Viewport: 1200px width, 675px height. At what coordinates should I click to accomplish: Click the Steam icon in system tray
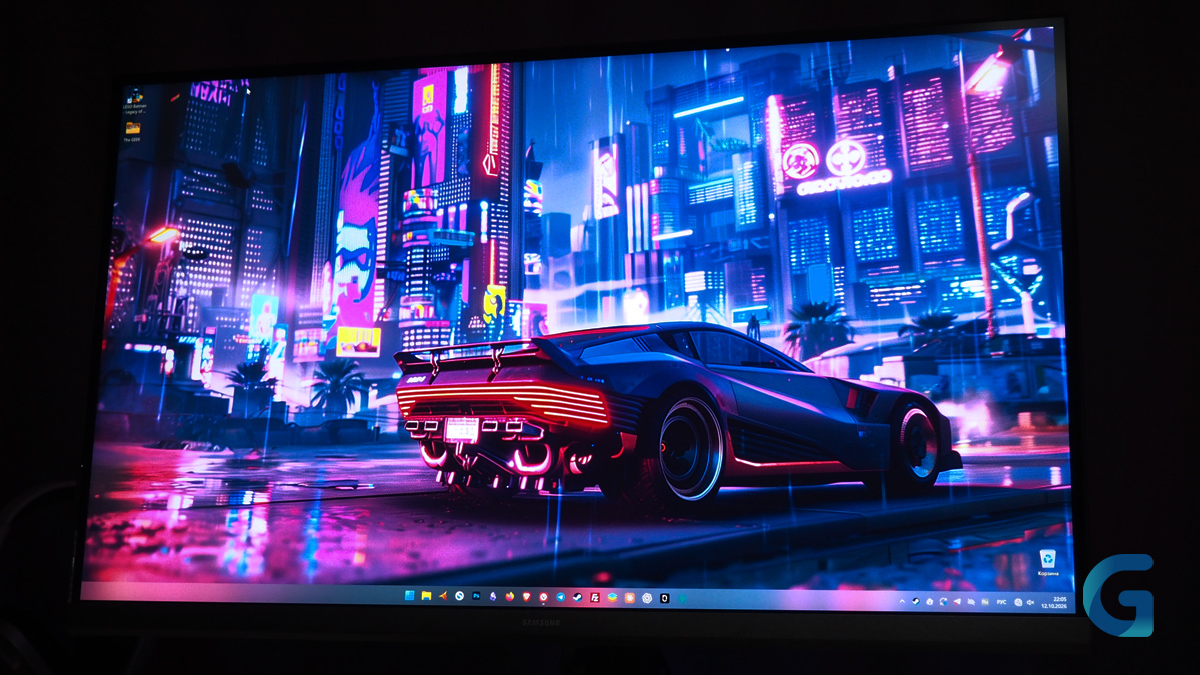click(916, 601)
